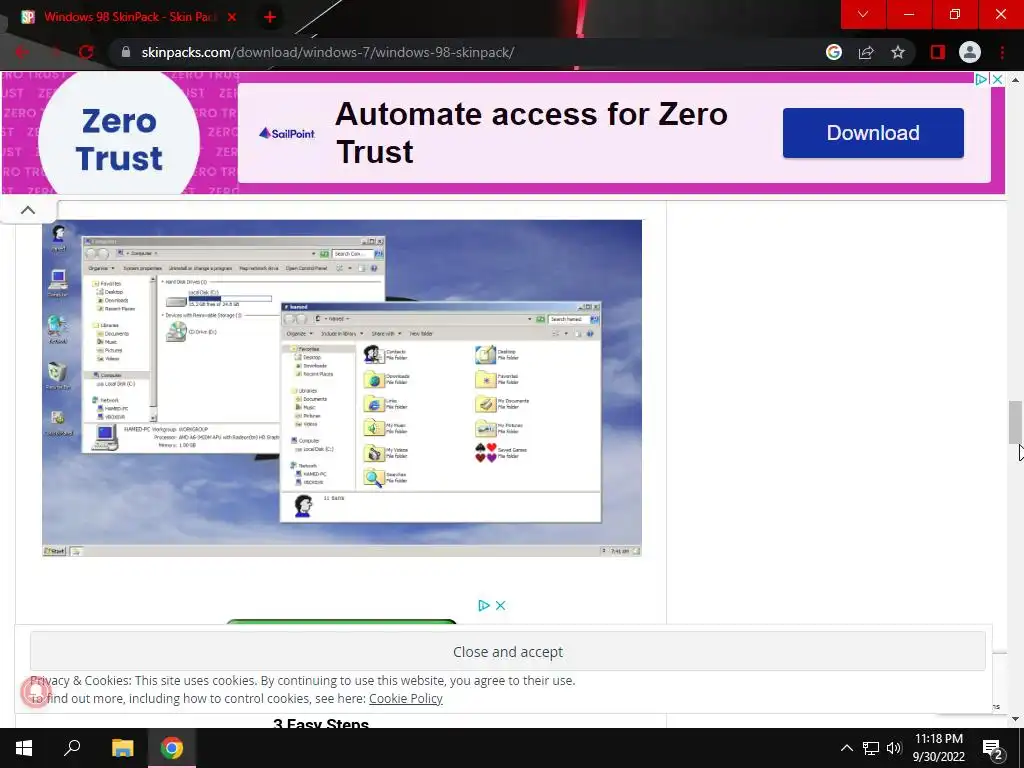Click the lower ad AdChoices triangle icon

click(484, 605)
